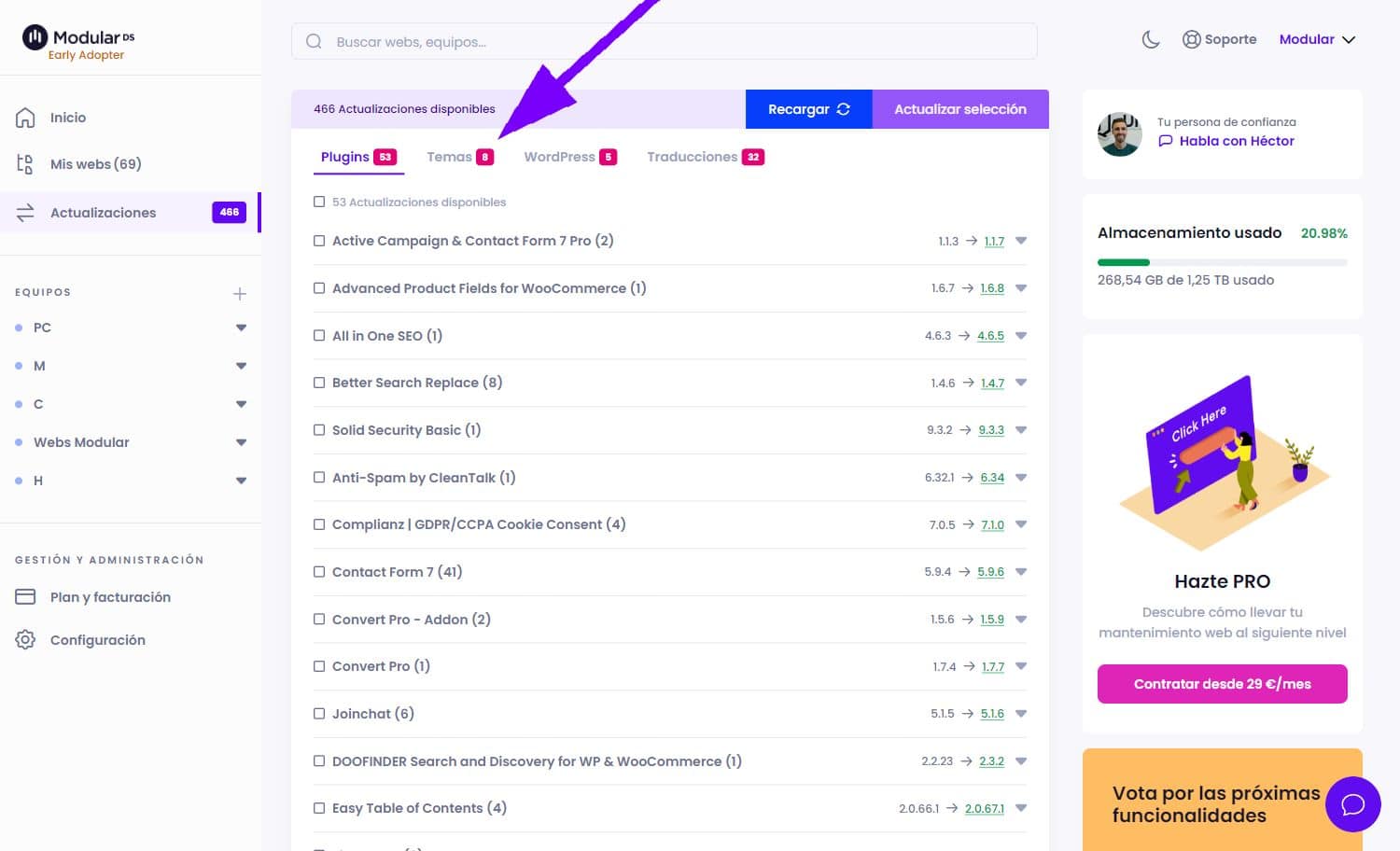Click the 53 badge on Plugins tab

coord(385,157)
